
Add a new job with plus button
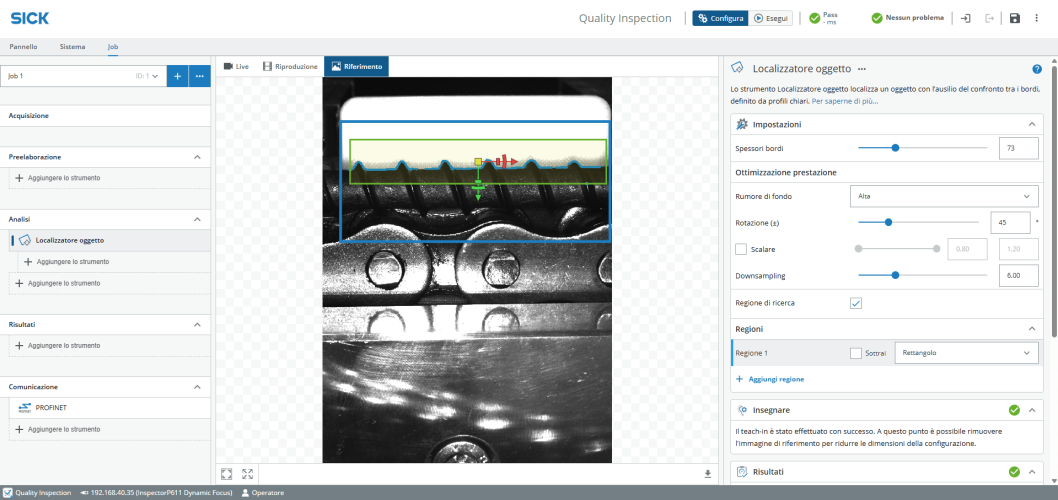pyautogui.click(x=177, y=76)
